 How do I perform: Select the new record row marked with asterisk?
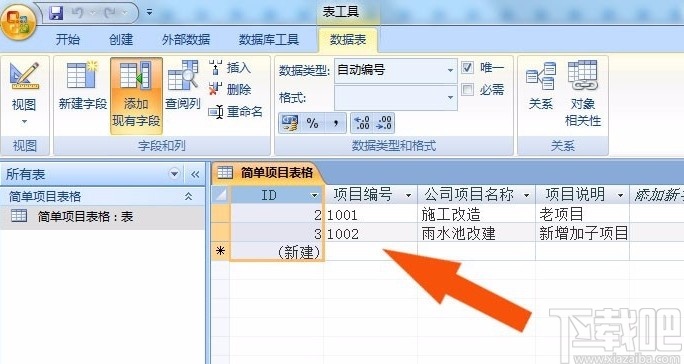click(221, 251)
